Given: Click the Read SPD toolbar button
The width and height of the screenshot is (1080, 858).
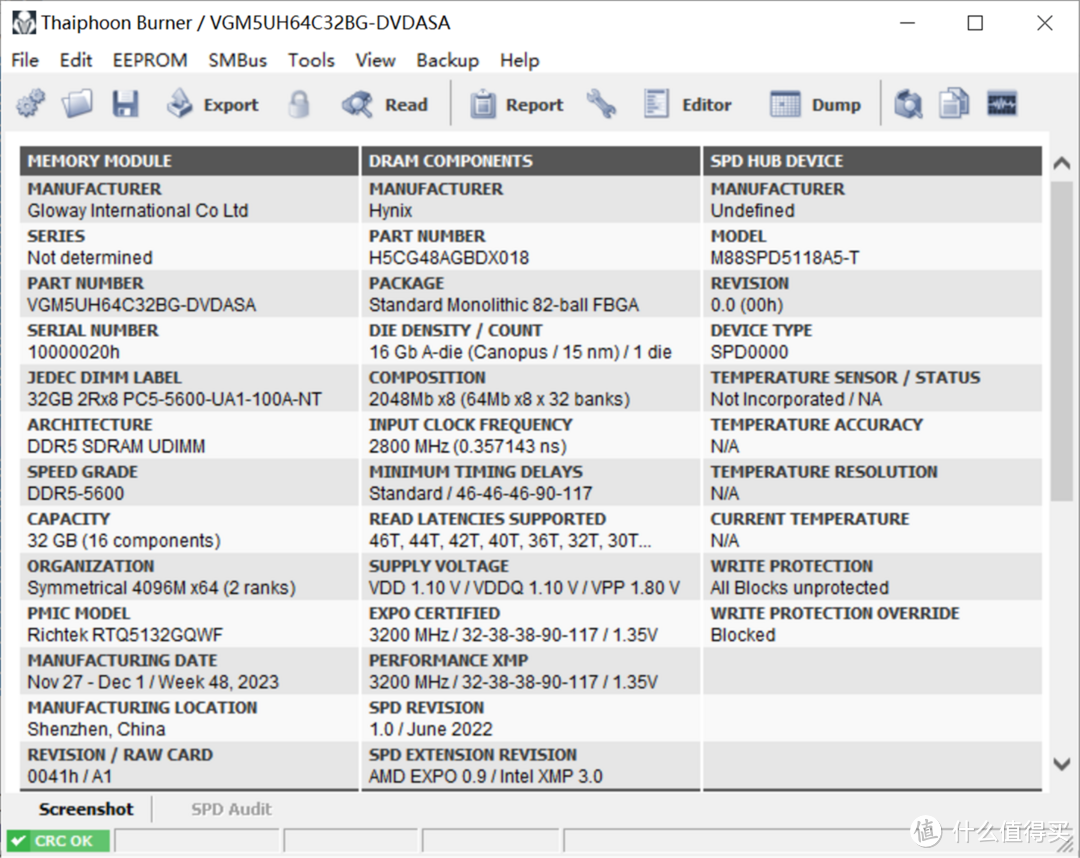Looking at the screenshot, I should [385, 104].
